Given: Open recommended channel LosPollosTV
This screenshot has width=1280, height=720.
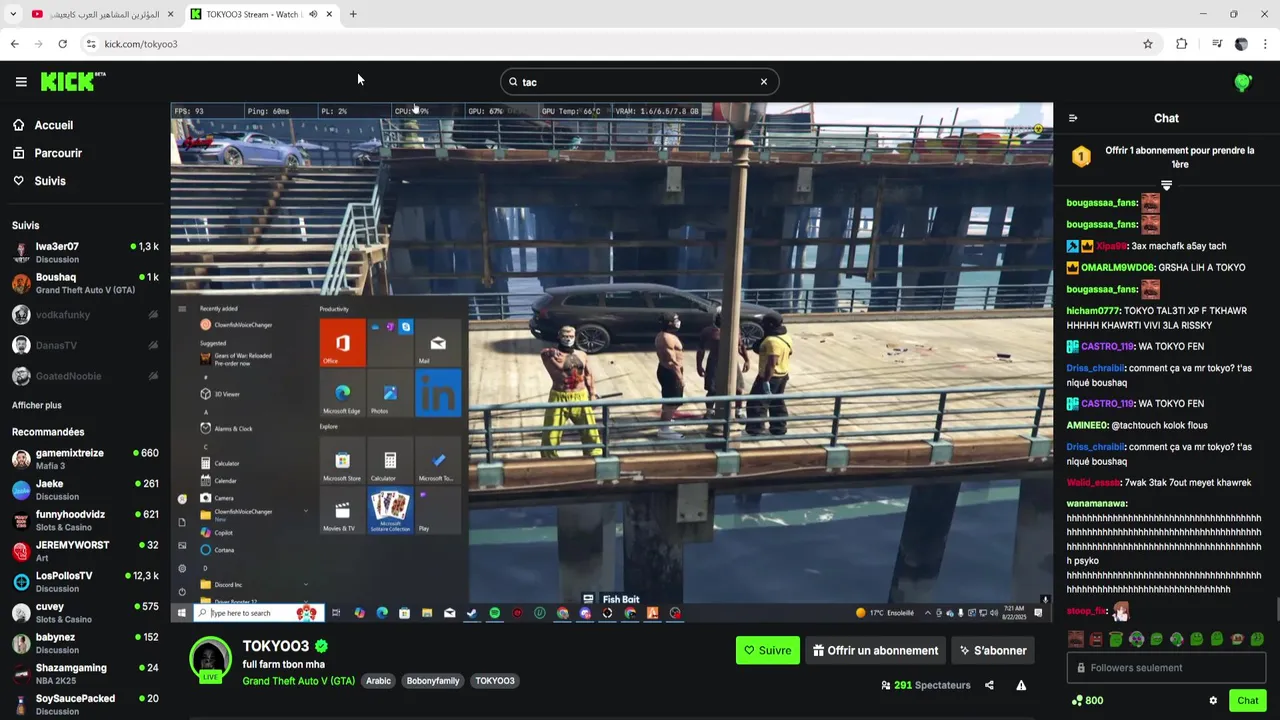Looking at the screenshot, I should pos(85,582).
